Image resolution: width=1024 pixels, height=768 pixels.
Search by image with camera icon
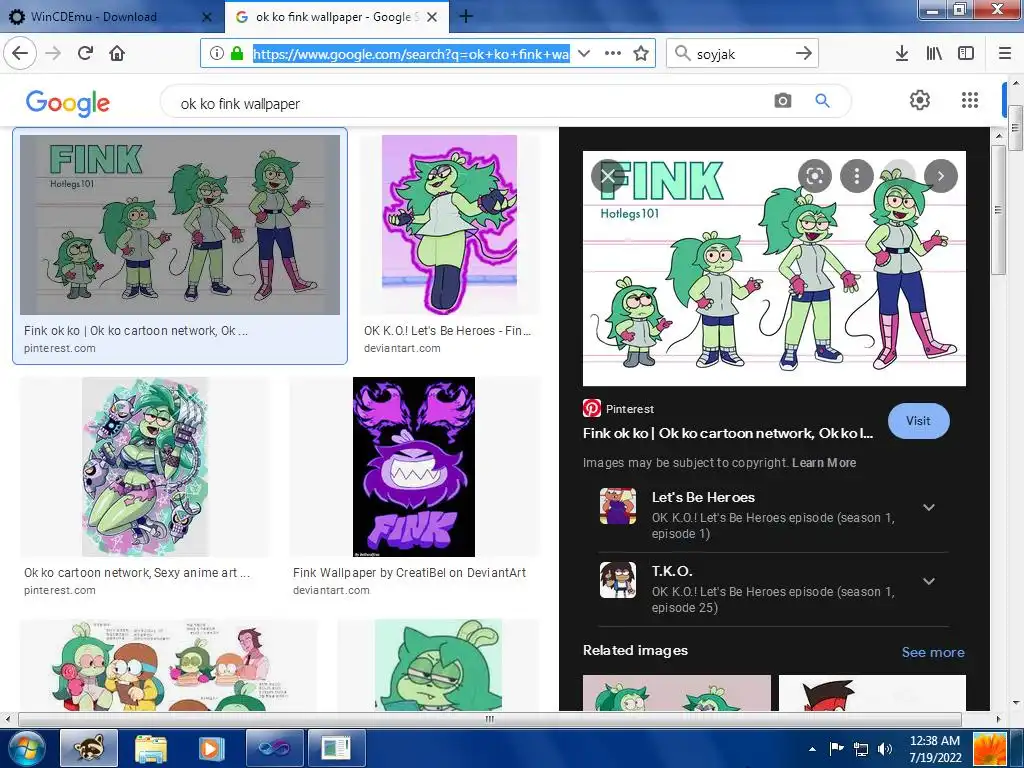coord(782,101)
